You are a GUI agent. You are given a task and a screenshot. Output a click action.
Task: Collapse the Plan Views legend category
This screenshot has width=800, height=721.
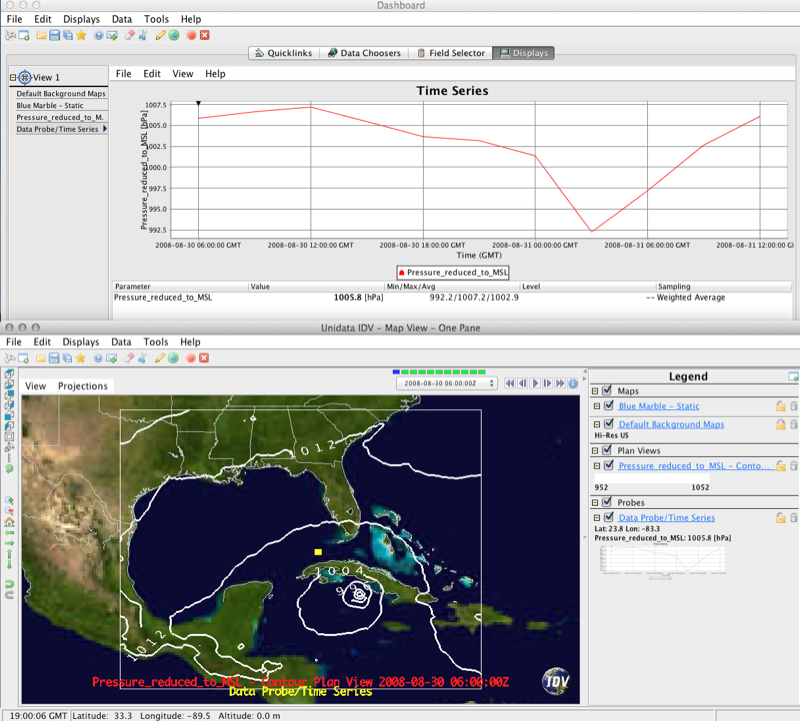[596, 451]
